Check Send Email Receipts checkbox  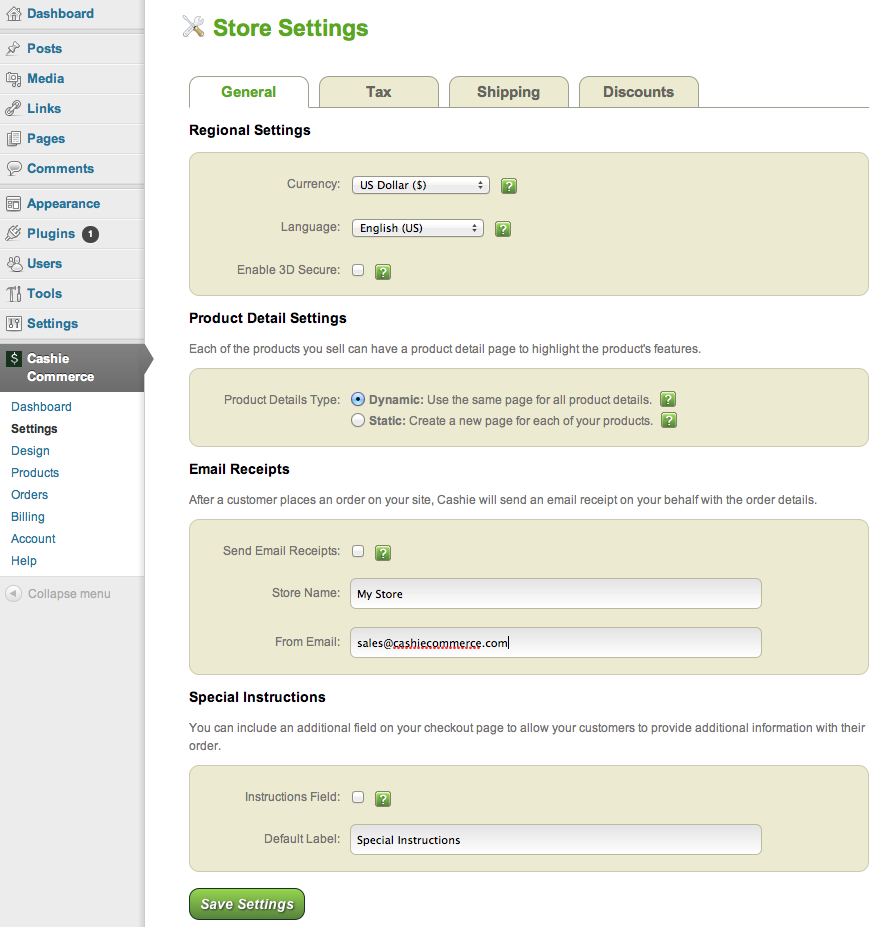358,551
